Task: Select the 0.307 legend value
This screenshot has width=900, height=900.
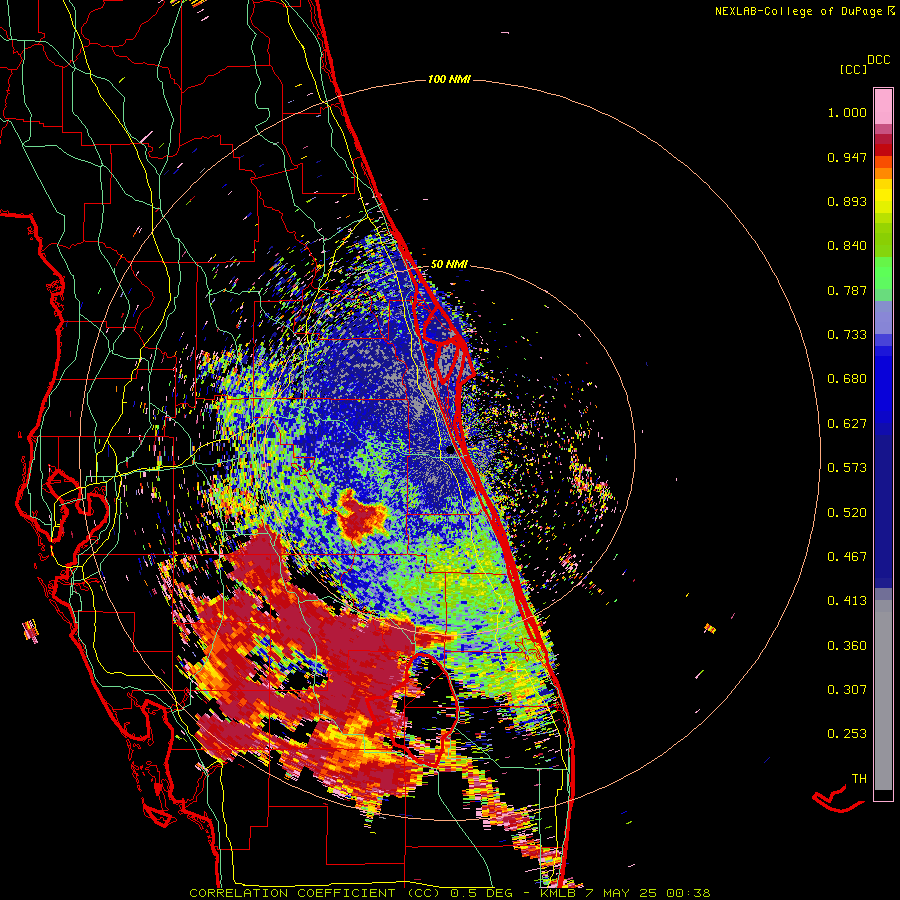Action: (x=847, y=690)
